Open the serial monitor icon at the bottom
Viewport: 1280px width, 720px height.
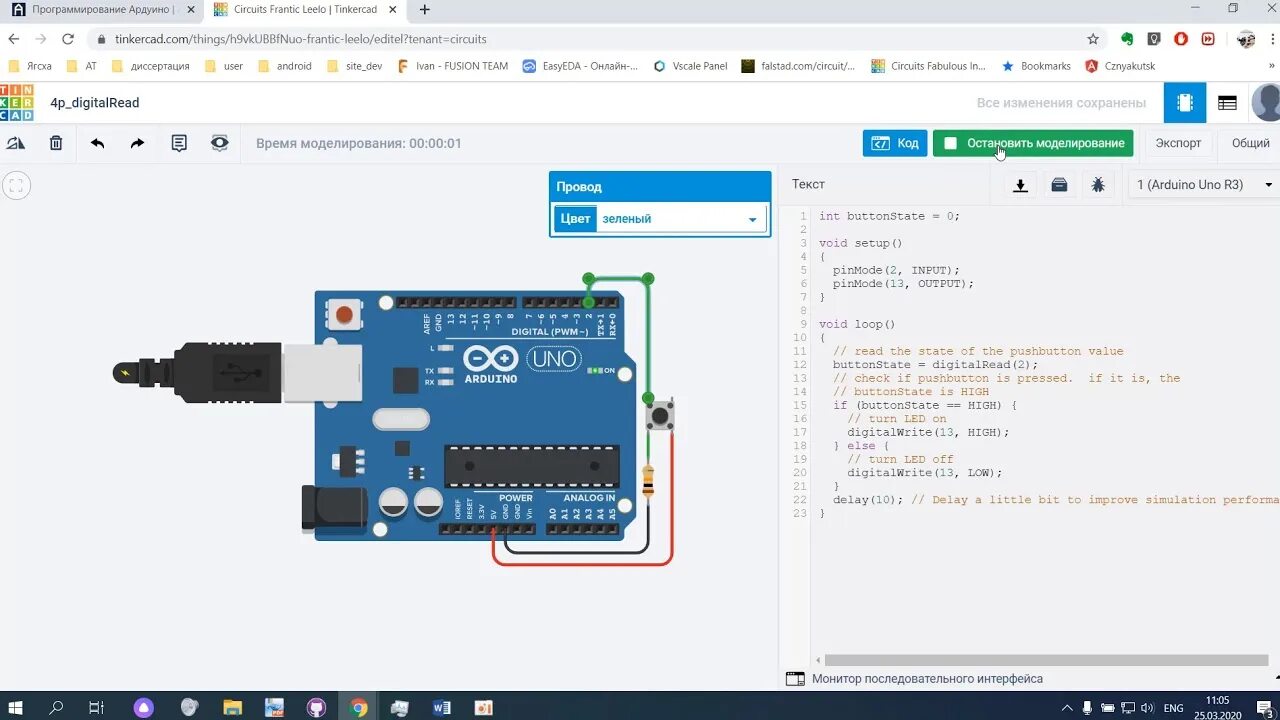[x=795, y=679]
